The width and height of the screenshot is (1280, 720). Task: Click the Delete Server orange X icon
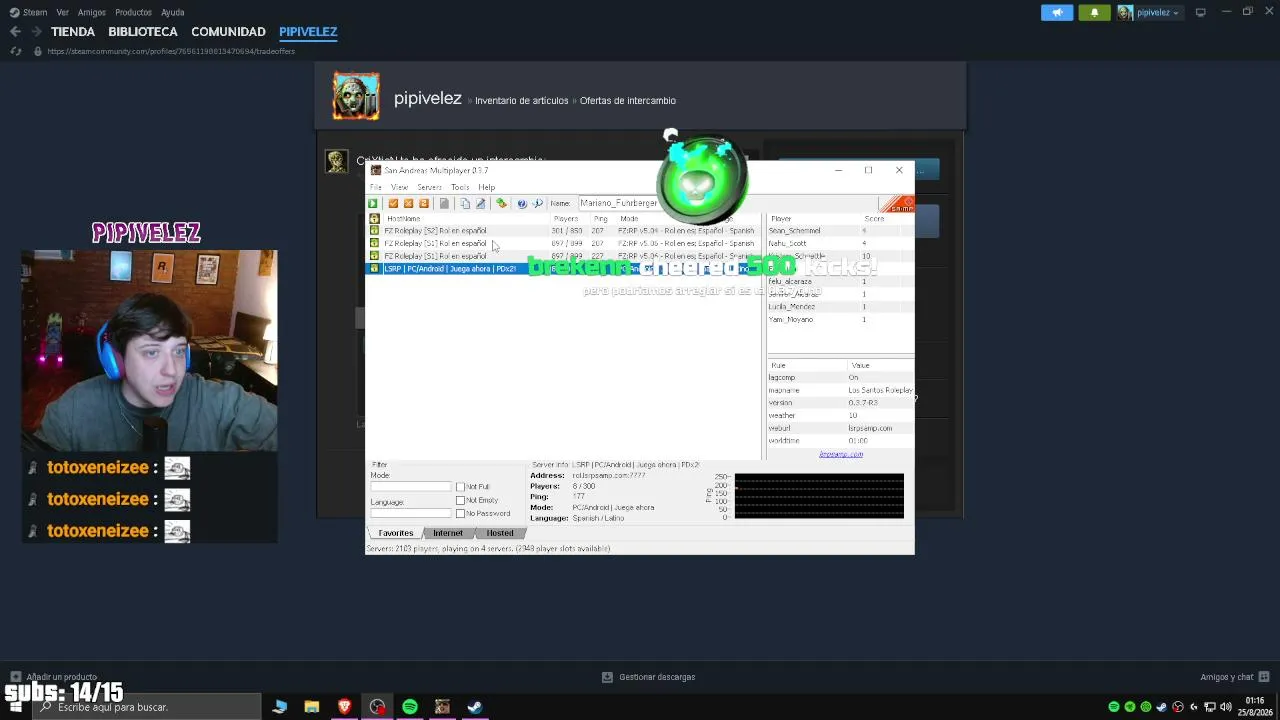pyautogui.click(x=408, y=203)
